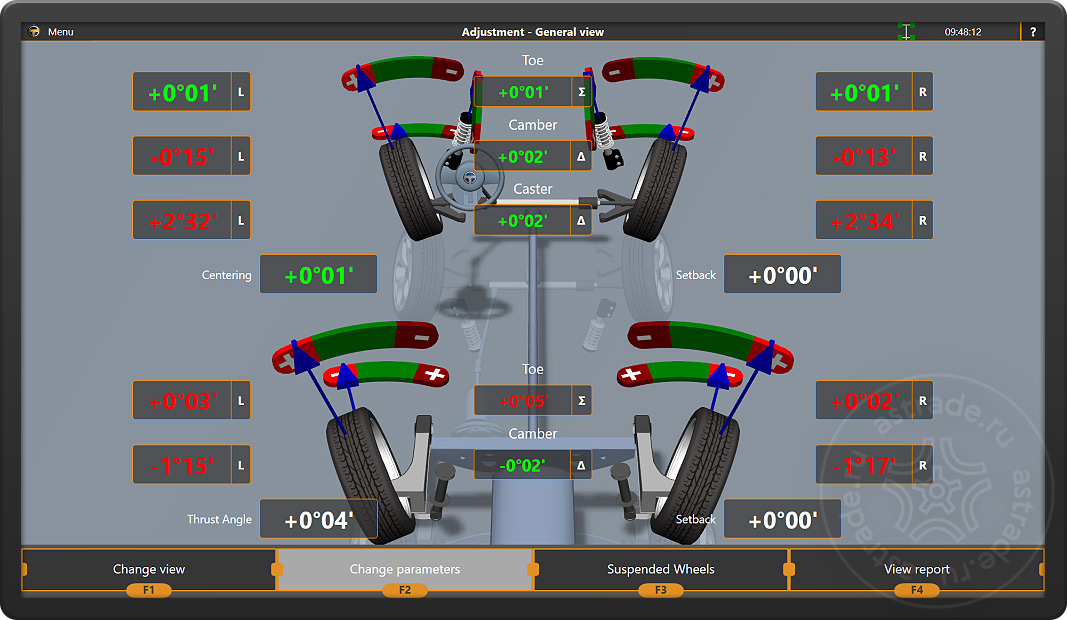Viewport: 1067px width, 620px height.
Task: Open Suspended Wheels F3 mode
Action: pos(661,570)
